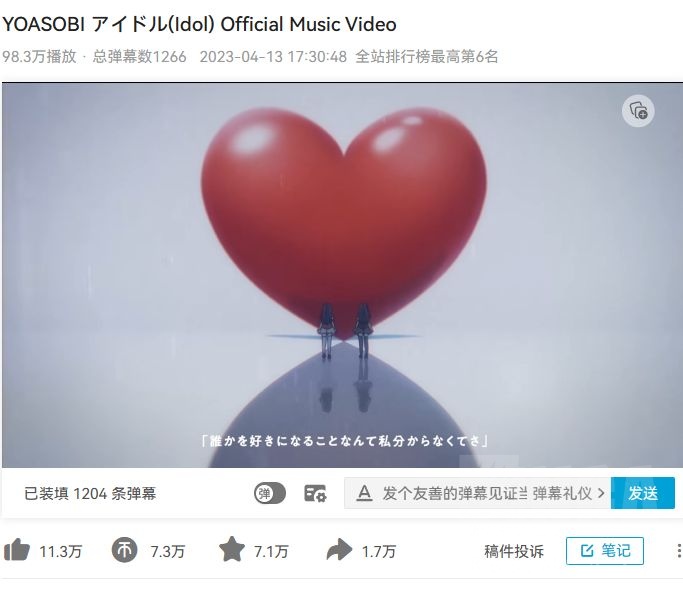Open danmaku text style options
Image resolution: width=683 pixels, height=593 pixels.
pyautogui.click(x=364, y=494)
